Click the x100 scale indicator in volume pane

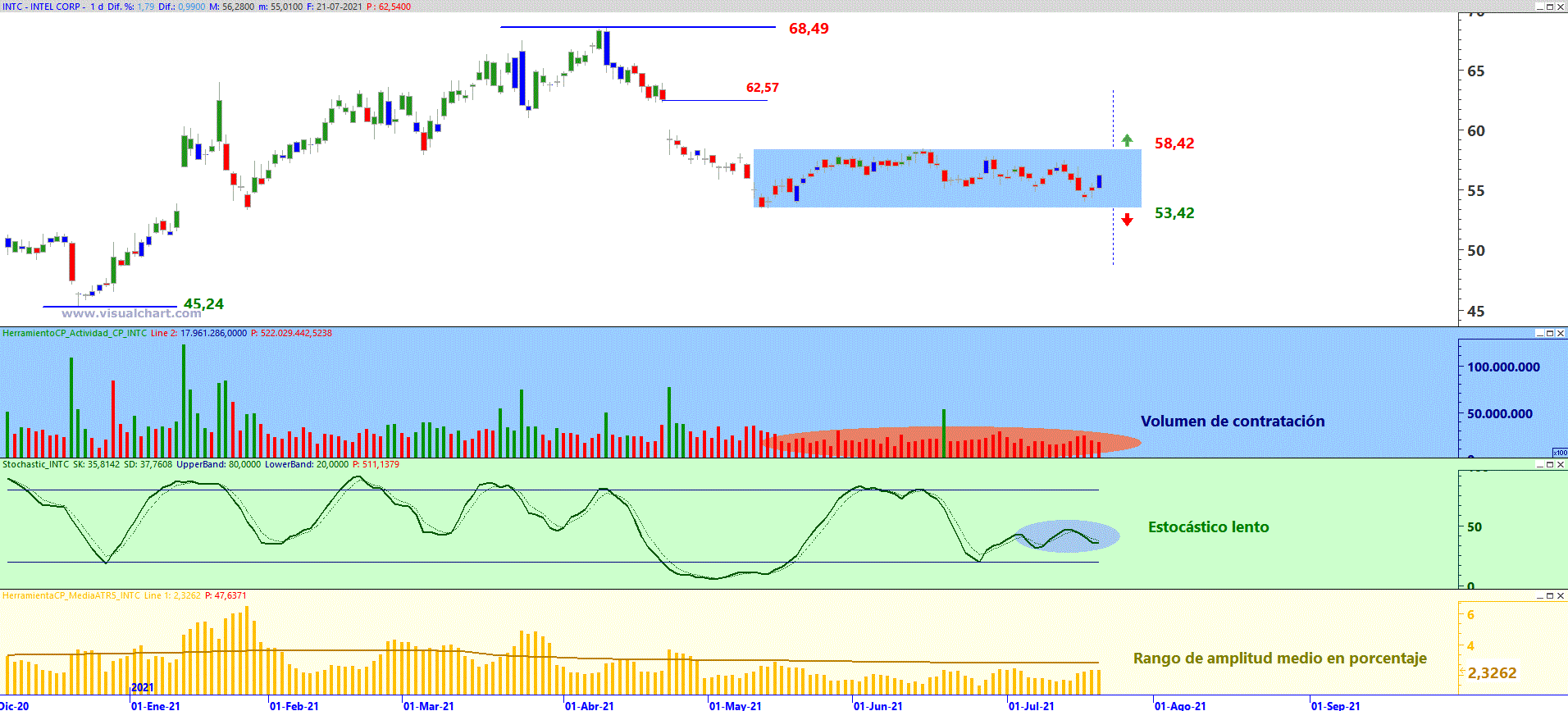coord(1560,453)
